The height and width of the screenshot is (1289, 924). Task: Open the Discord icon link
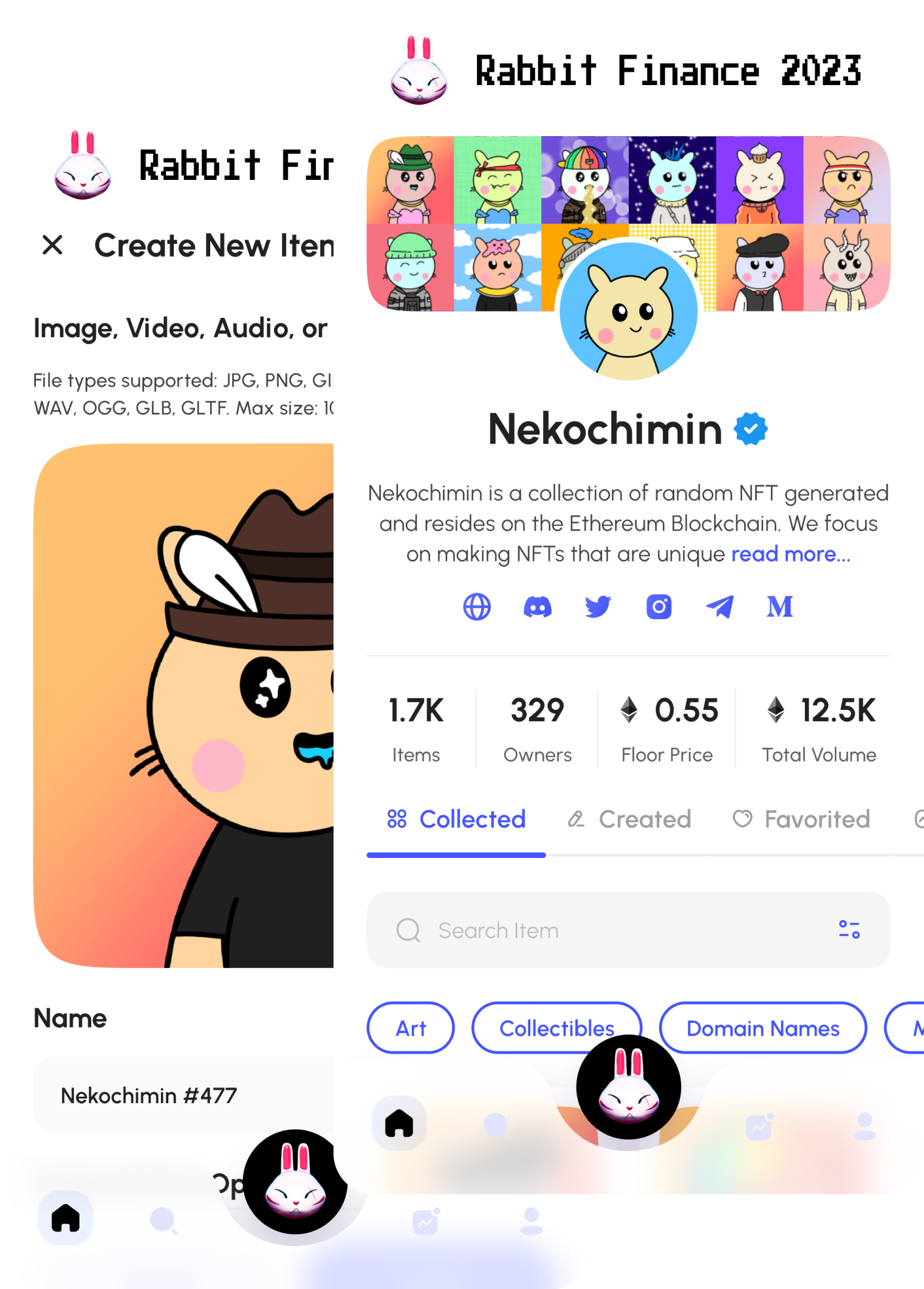click(538, 607)
